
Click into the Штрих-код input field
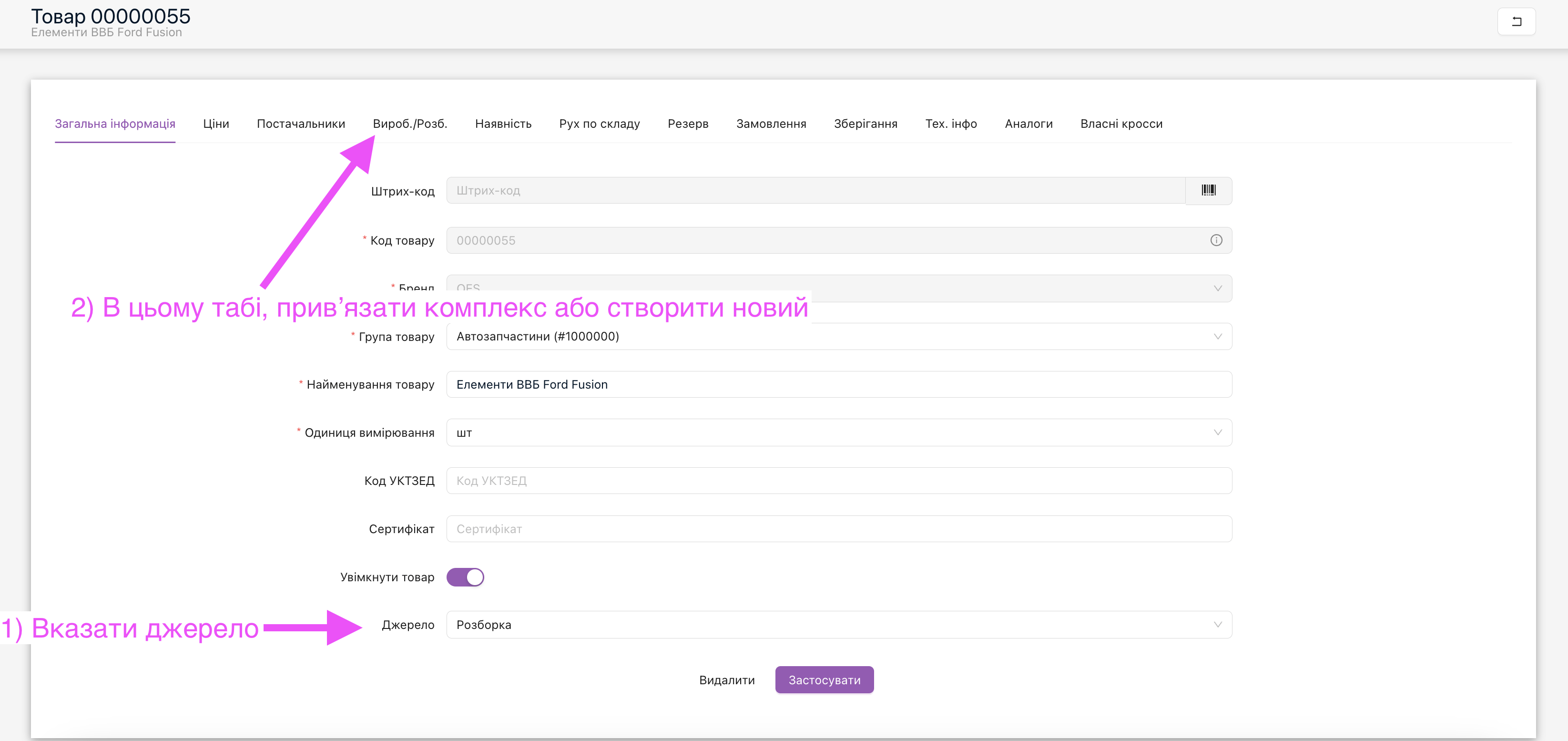tap(815, 191)
